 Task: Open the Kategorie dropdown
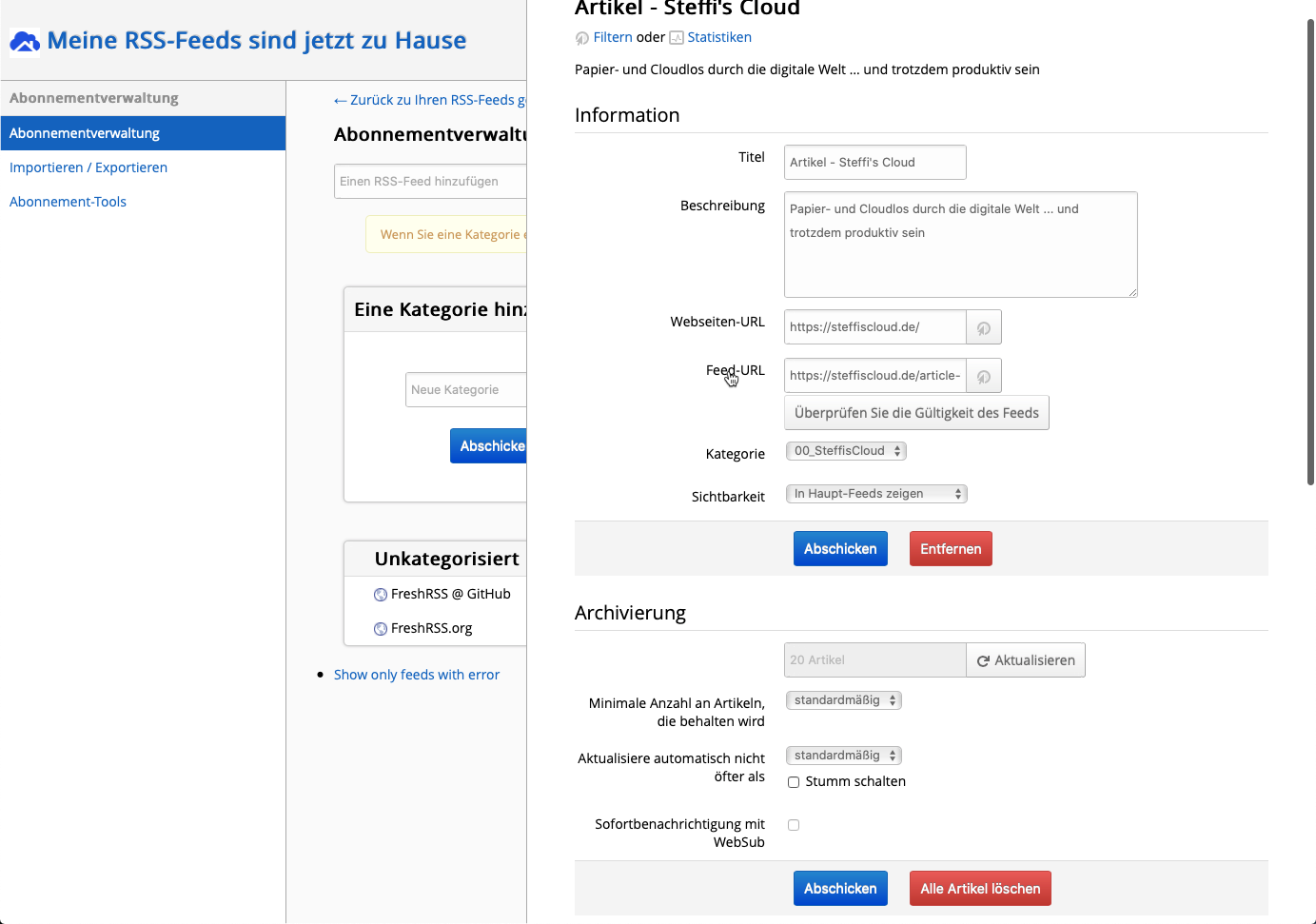pyautogui.click(x=846, y=451)
